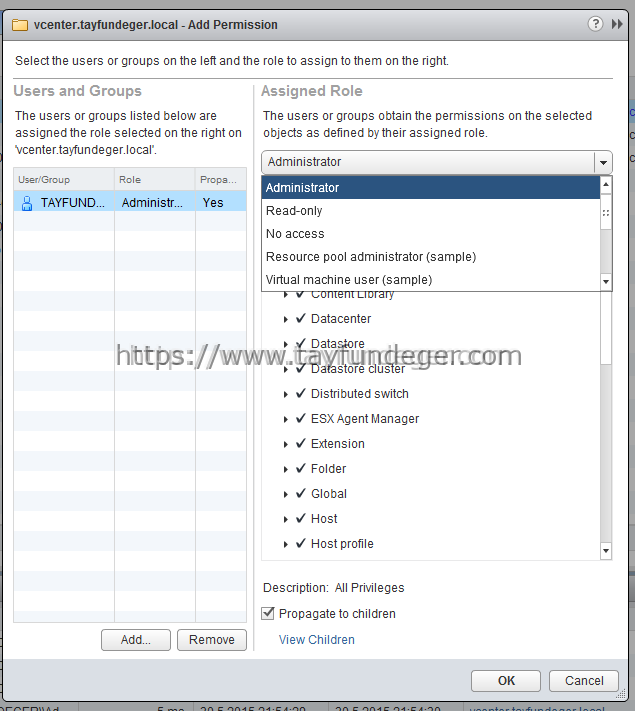The width and height of the screenshot is (635, 711).
Task: Toggle the Datacenter privilege checkmark
Action: click(x=301, y=318)
